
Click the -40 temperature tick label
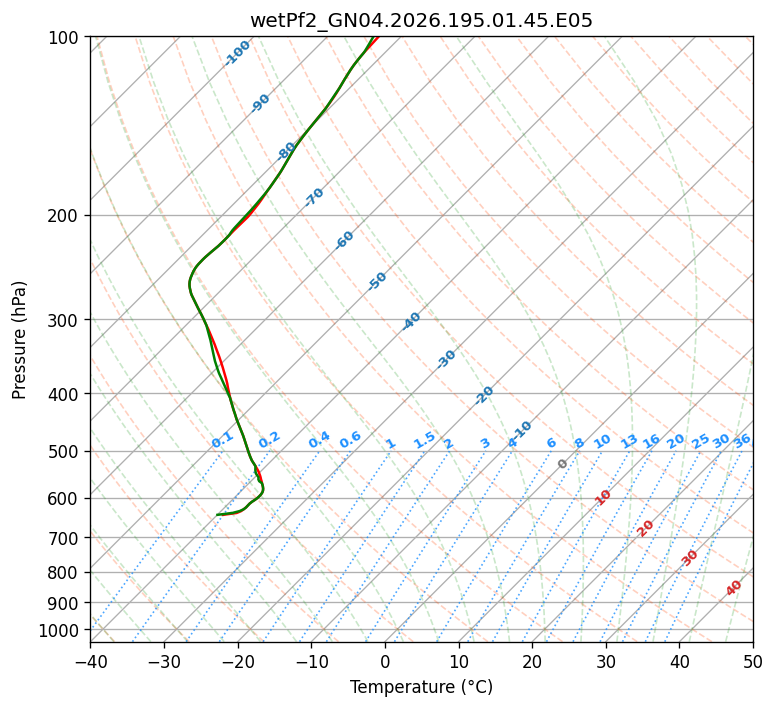coord(90,661)
